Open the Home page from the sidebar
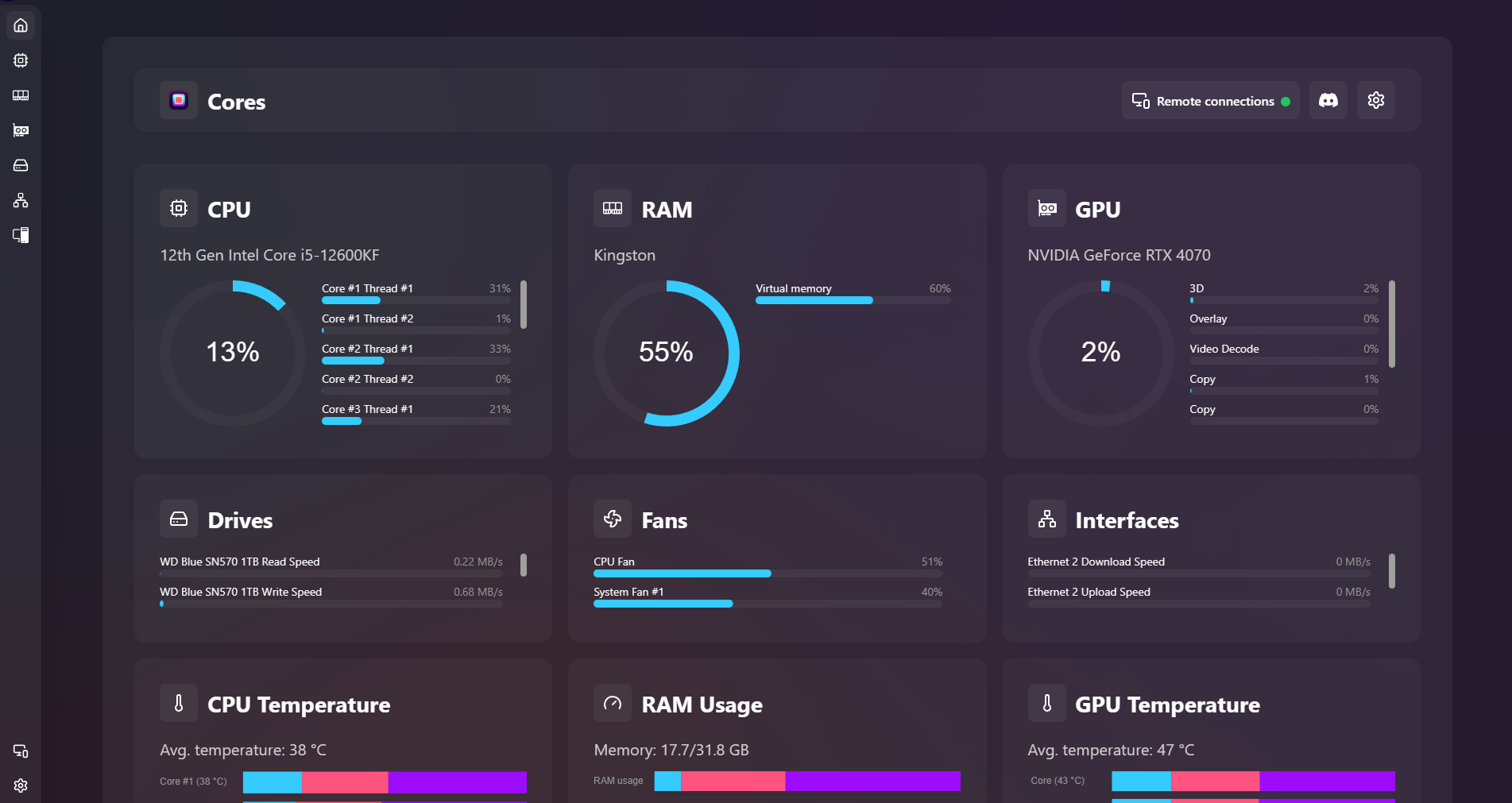 pos(20,25)
